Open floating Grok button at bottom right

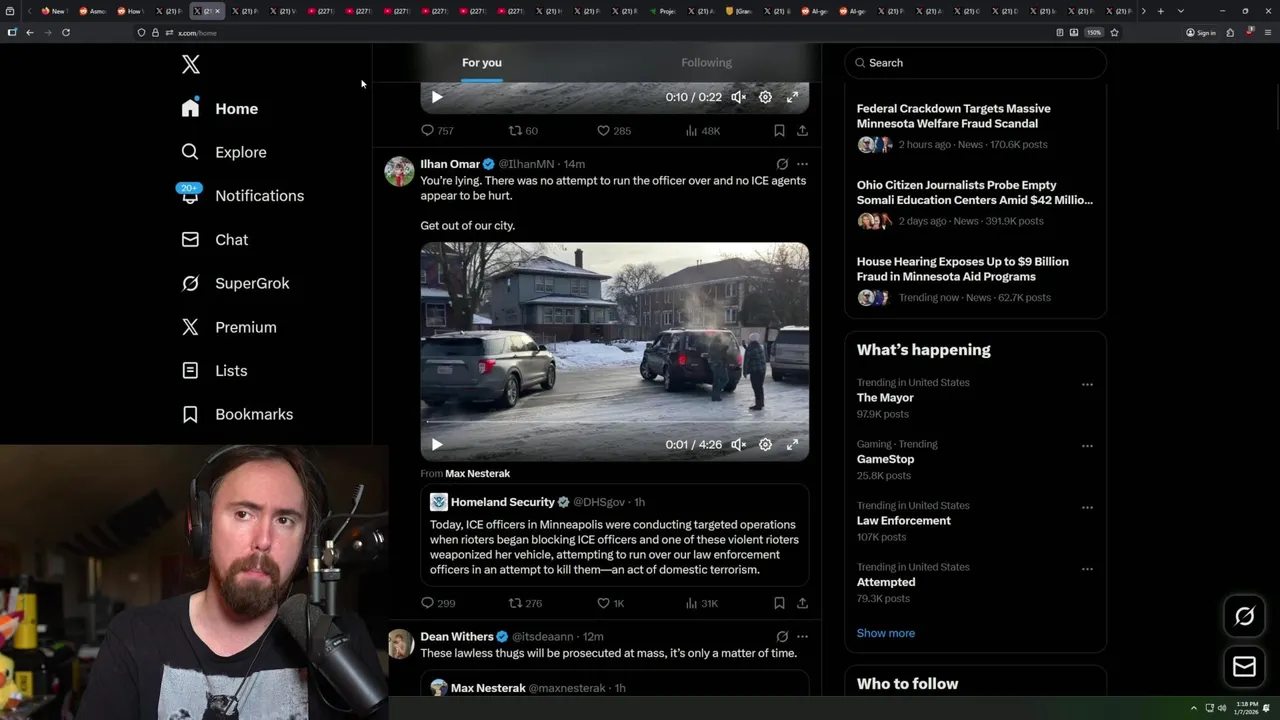coord(1244,616)
